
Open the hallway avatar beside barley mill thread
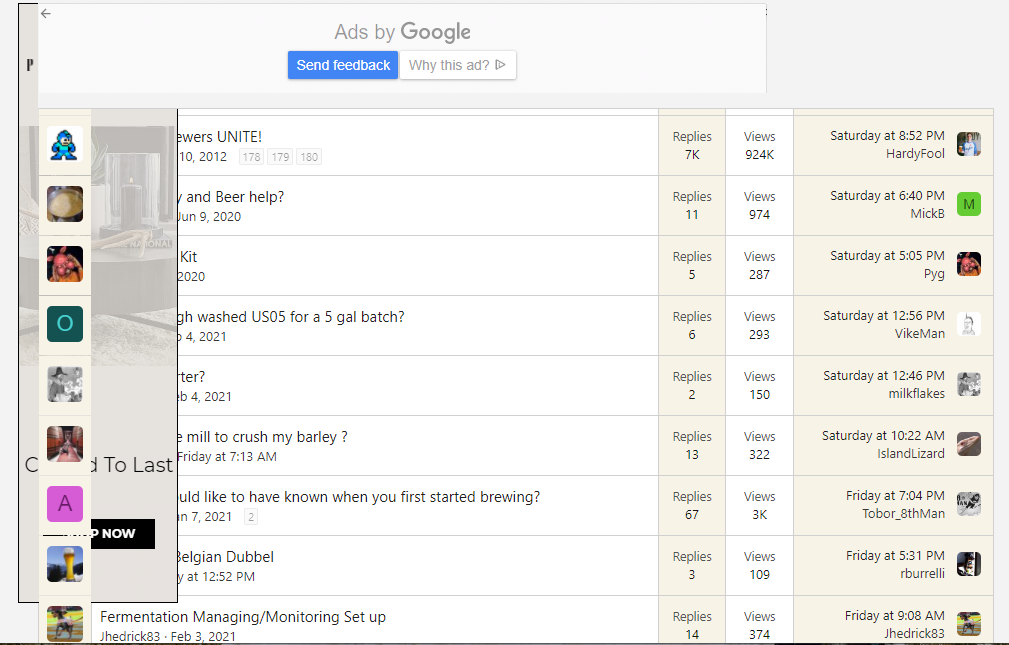[65, 444]
